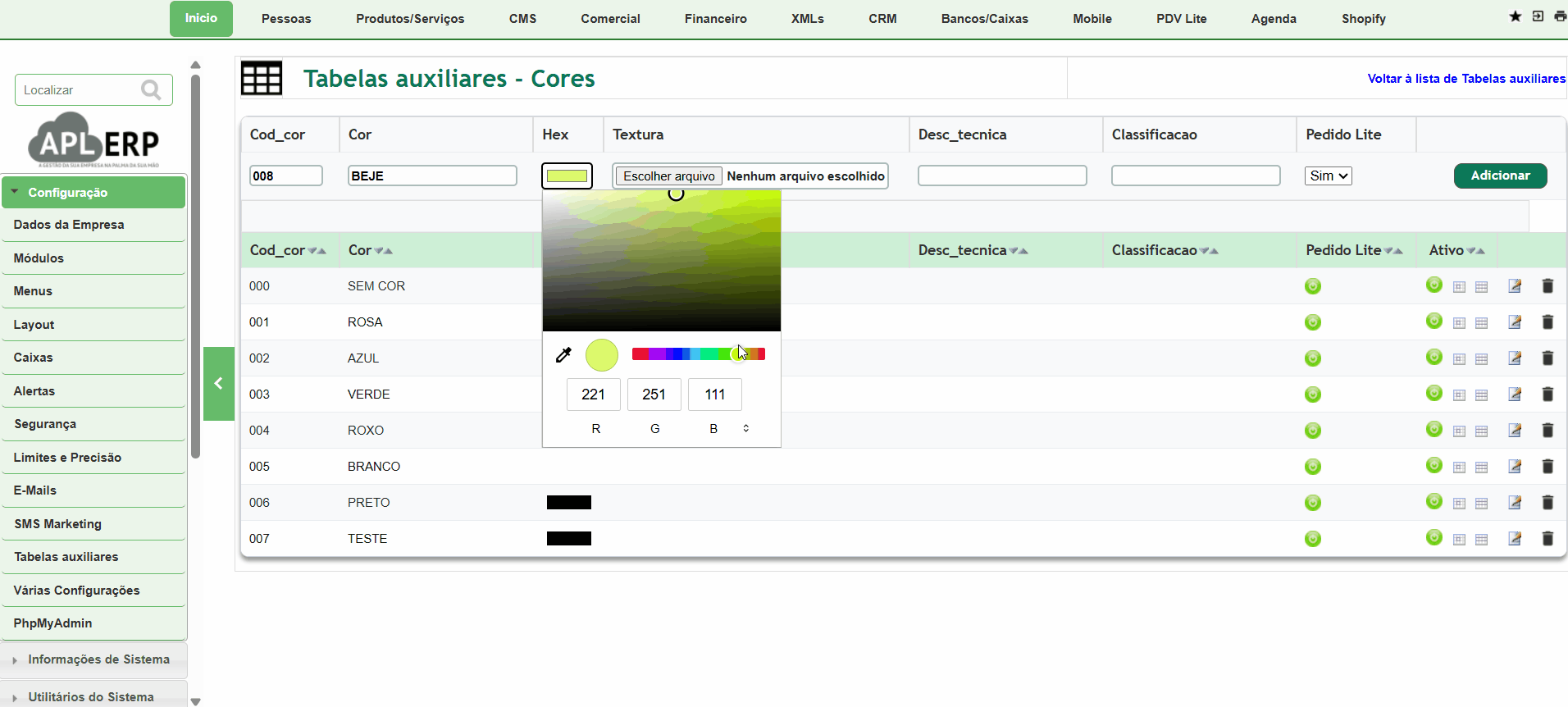Click the Adicionar button
This screenshot has height=707, width=1568.
coord(1500,176)
